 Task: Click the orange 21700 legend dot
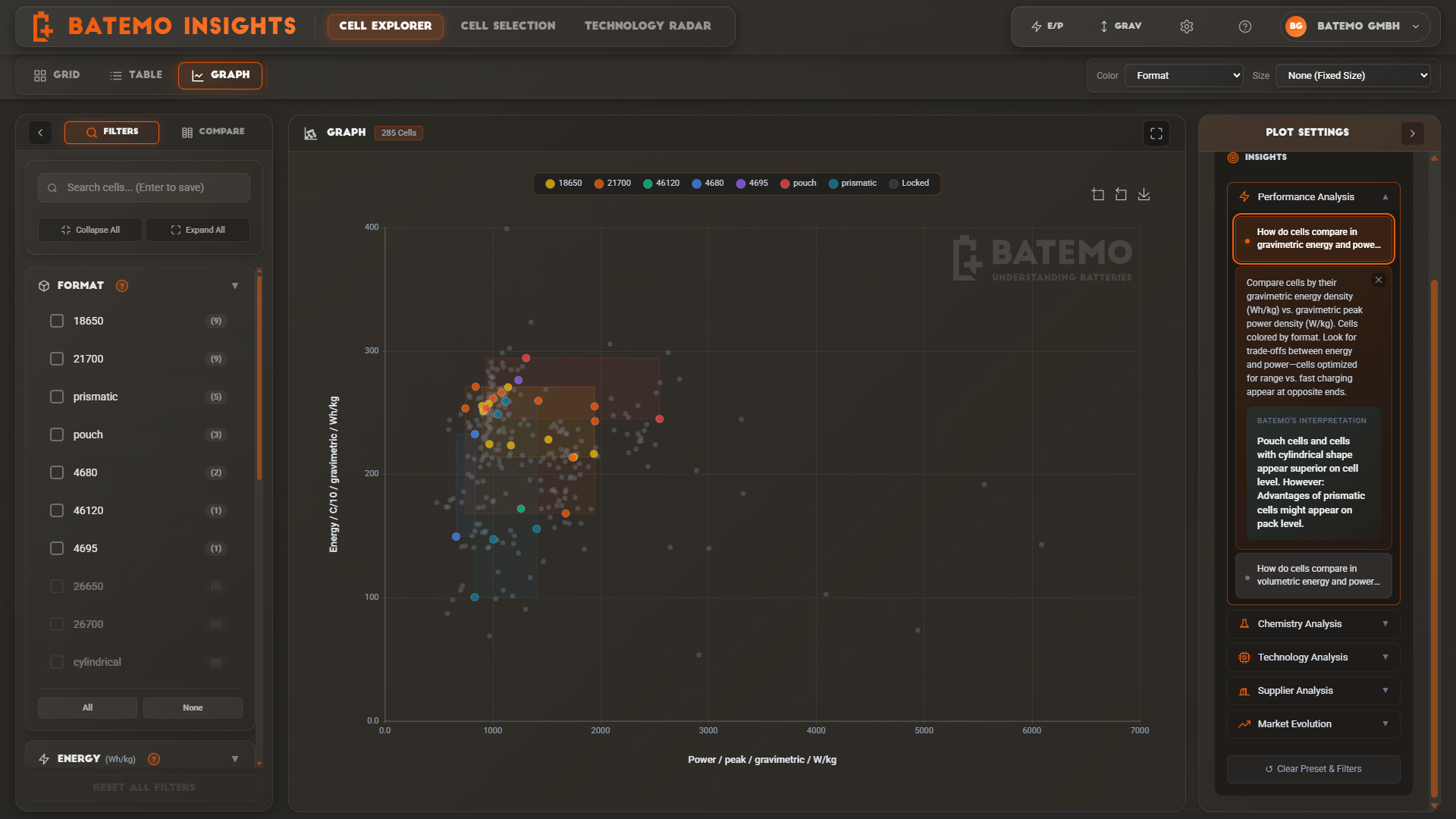pyautogui.click(x=598, y=183)
